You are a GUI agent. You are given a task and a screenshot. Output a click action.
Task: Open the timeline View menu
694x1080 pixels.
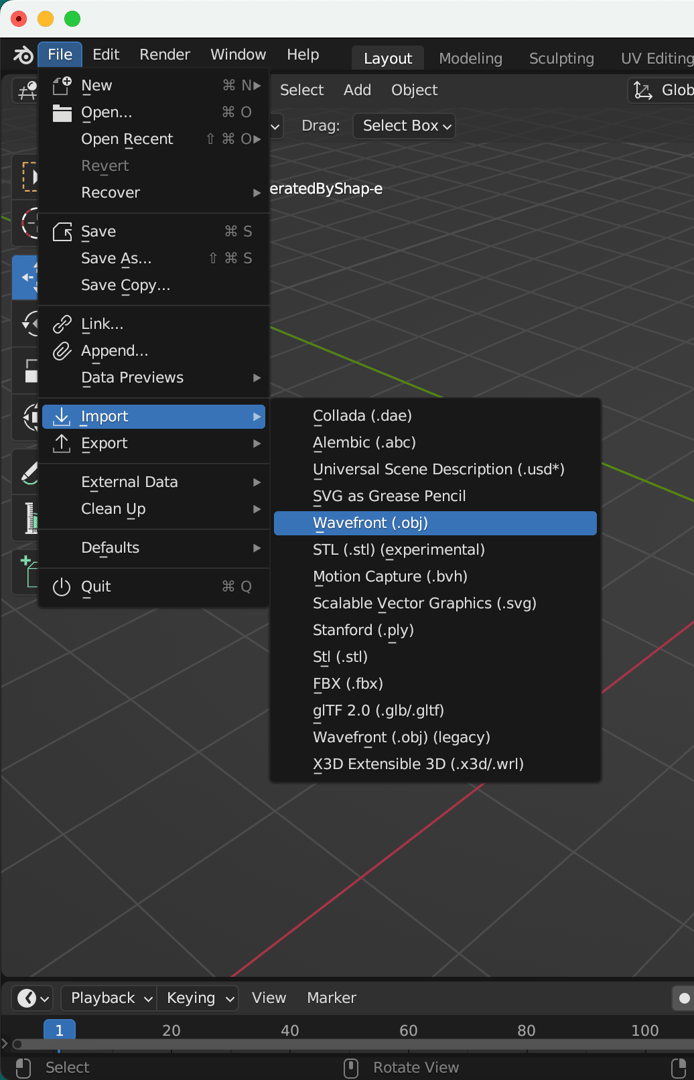pyautogui.click(x=269, y=997)
